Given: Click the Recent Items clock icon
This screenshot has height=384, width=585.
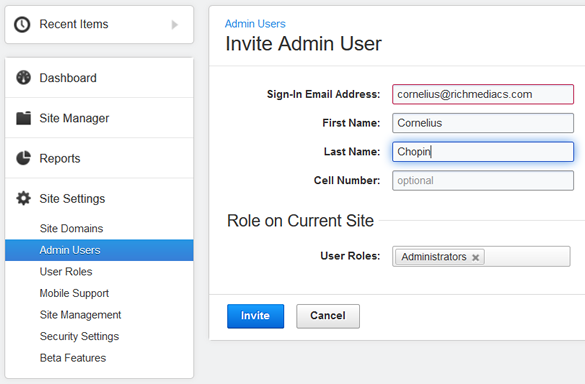Looking at the screenshot, I should (22, 25).
